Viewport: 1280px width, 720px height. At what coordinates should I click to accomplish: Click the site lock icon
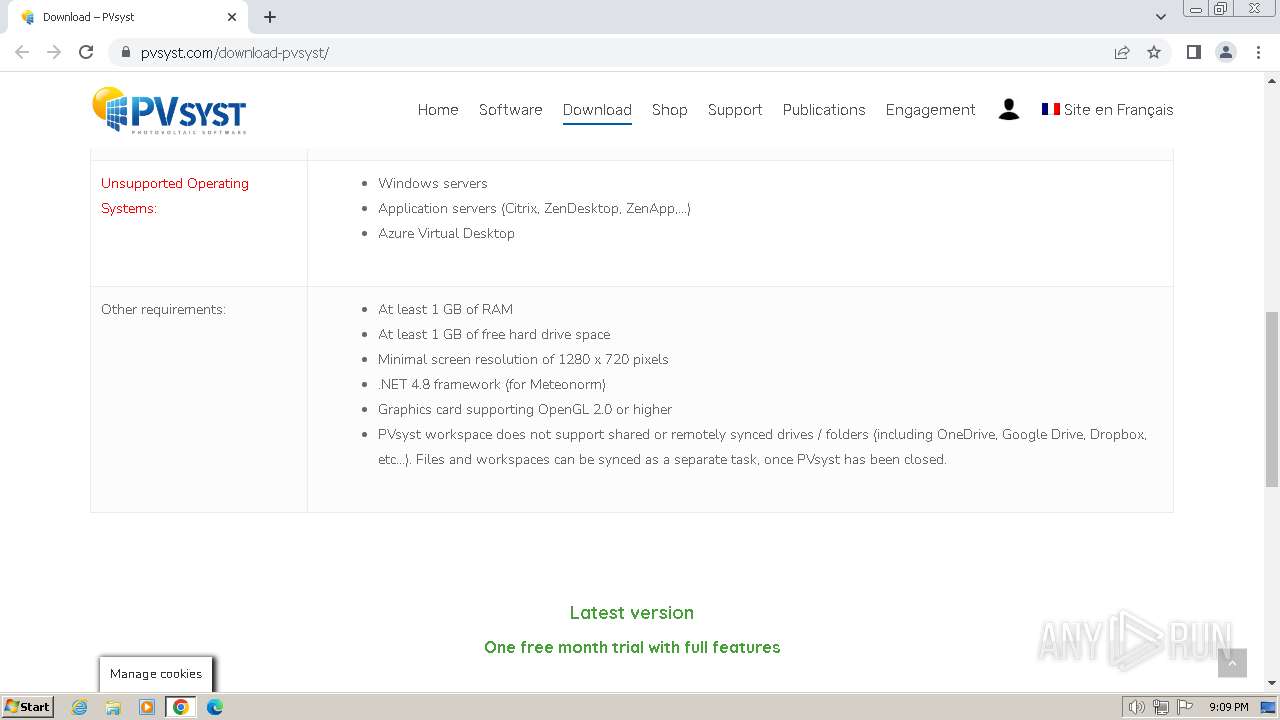[x=126, y=52]
